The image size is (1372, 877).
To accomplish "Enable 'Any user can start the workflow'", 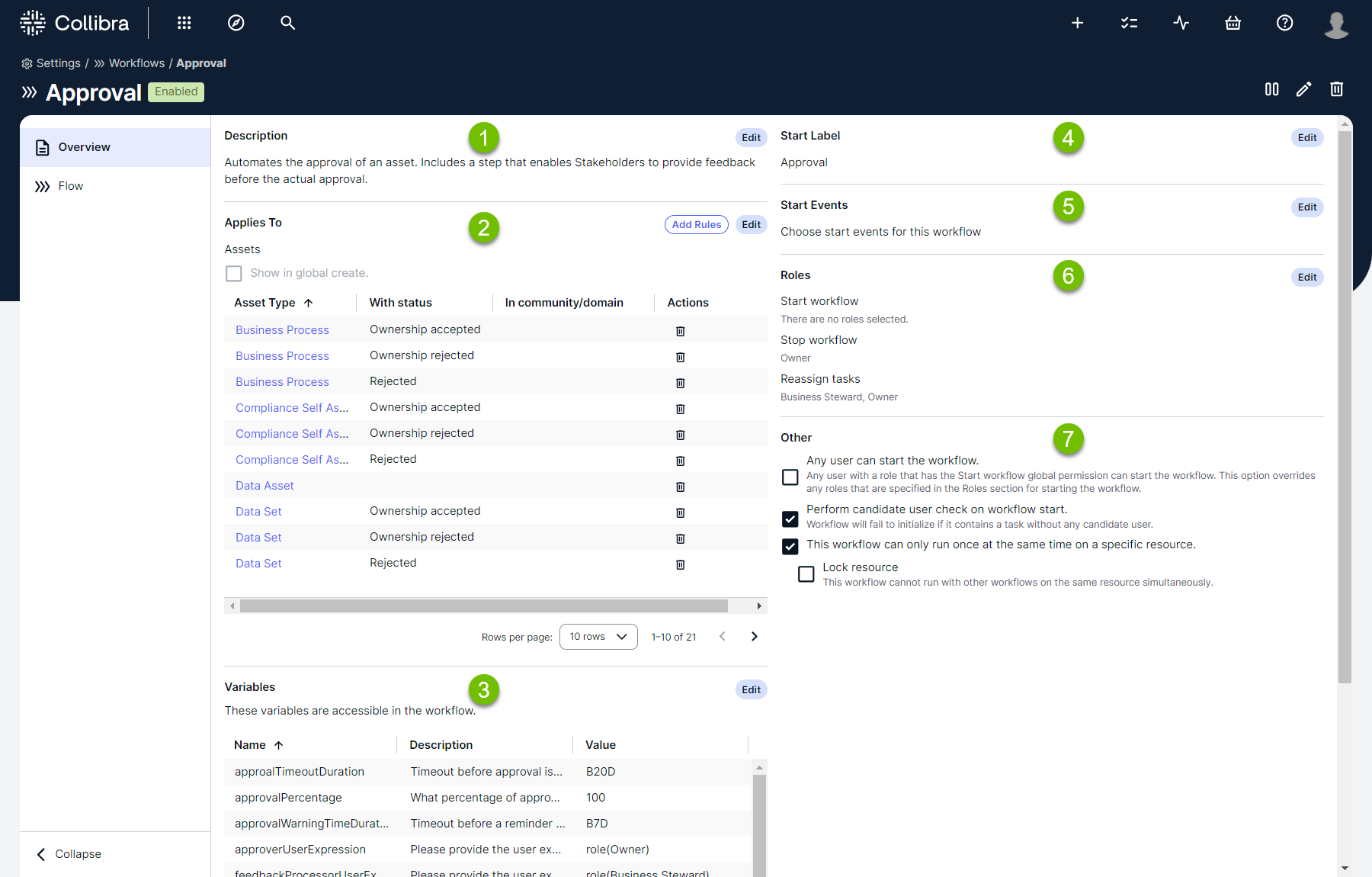I will (x=790, y=477).
